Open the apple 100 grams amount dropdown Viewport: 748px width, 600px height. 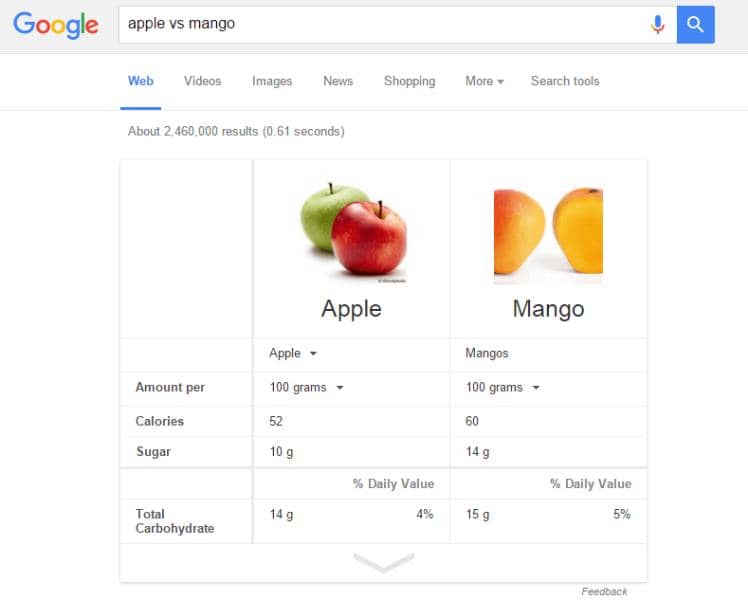[x=306, y=387]
